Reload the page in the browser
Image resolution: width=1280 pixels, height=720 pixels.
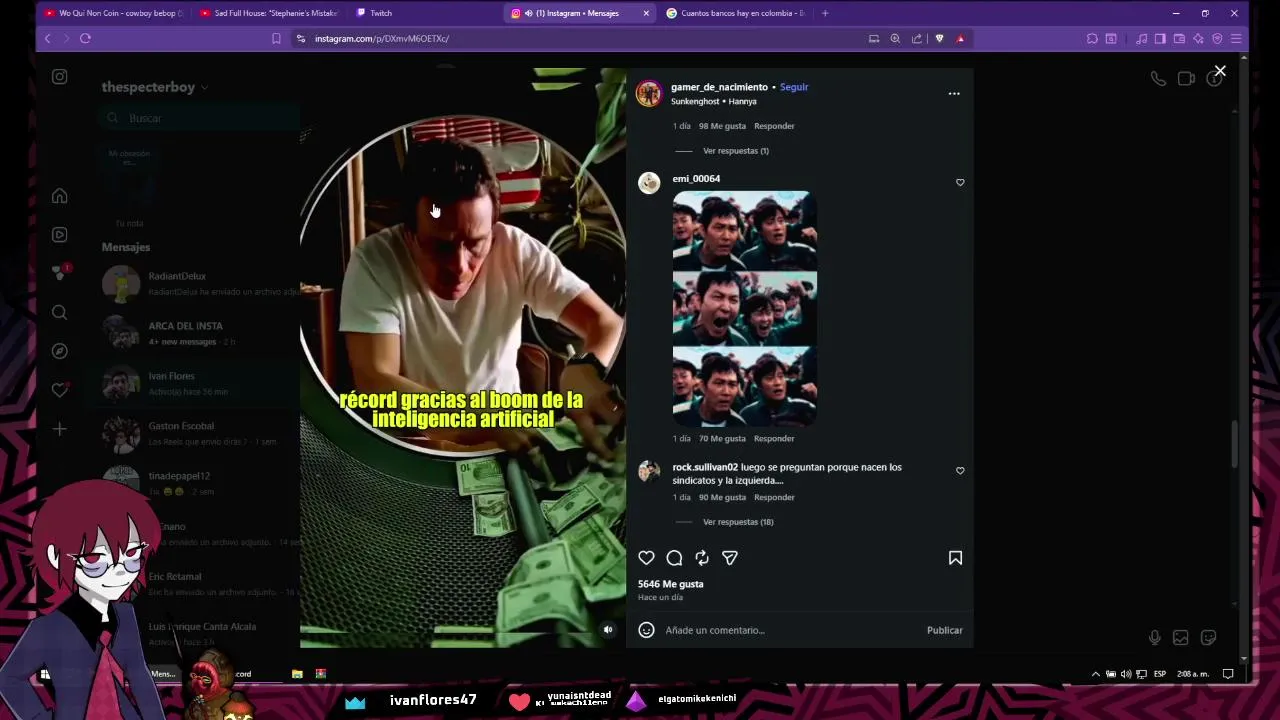point(85,38)
